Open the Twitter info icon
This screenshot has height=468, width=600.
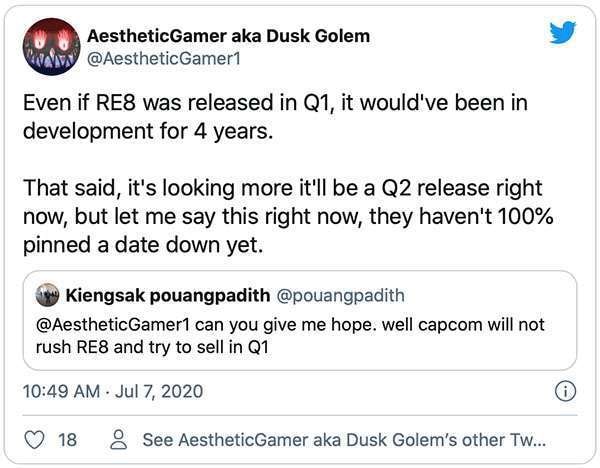tap(564, 391)
